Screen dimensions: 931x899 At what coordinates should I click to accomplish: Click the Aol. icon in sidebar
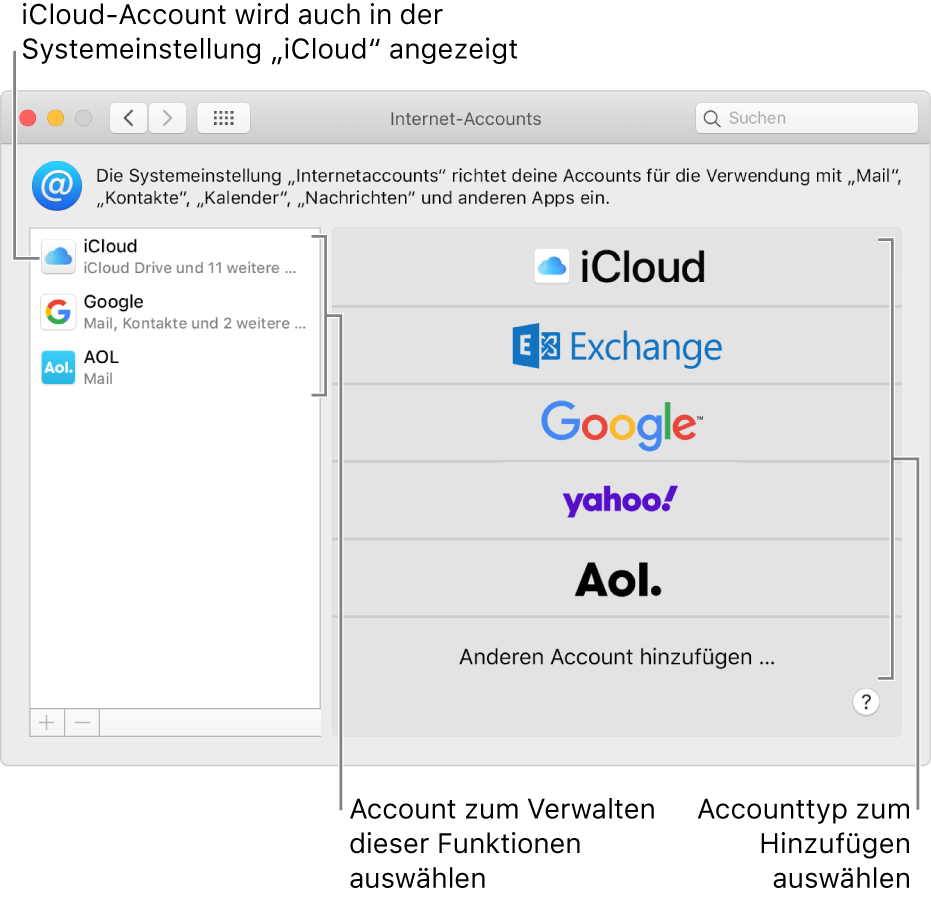tap(58, 368)
